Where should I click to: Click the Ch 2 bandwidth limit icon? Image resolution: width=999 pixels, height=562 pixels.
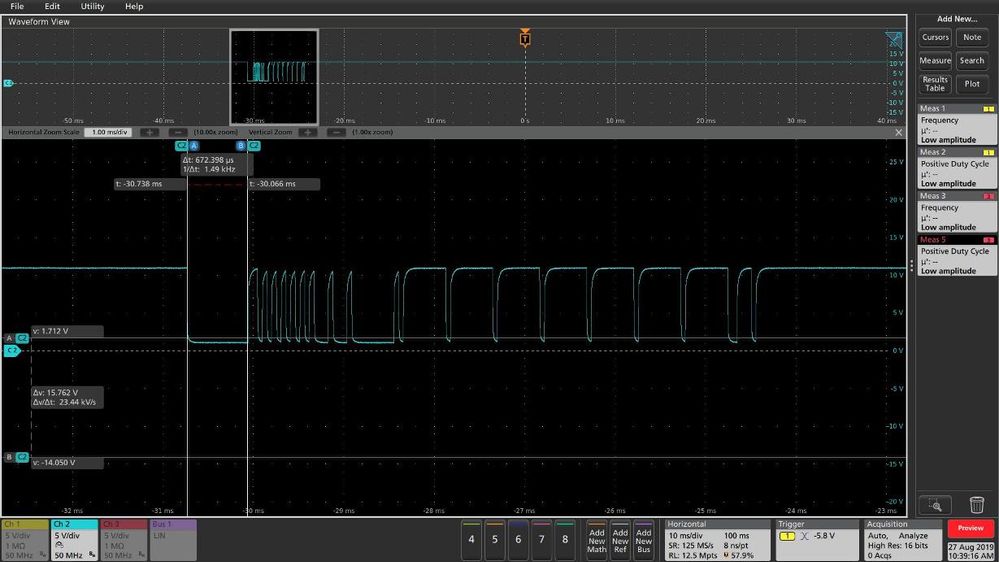(x=92, y=556)
